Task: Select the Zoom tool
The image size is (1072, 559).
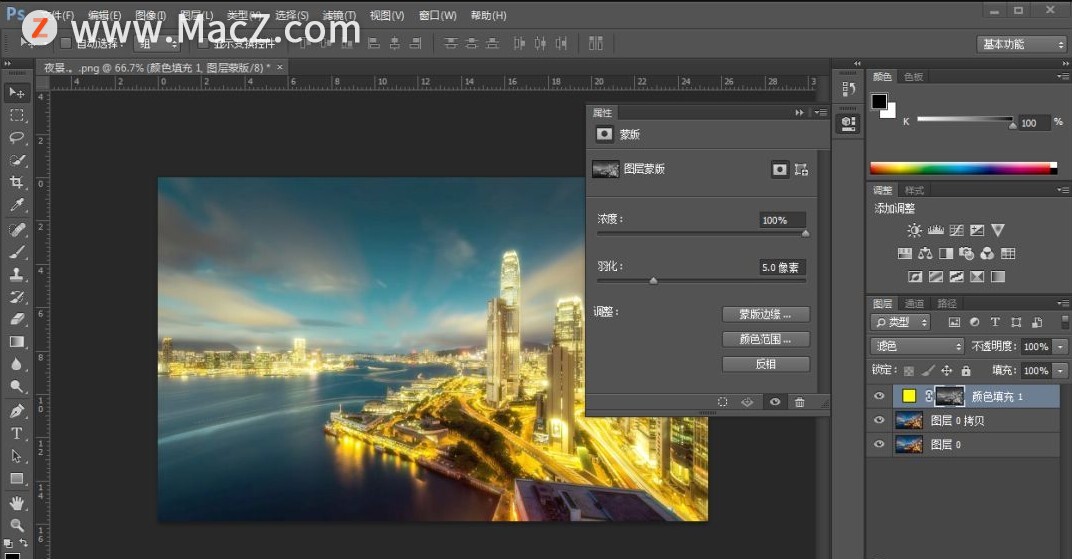Action: 16,525
